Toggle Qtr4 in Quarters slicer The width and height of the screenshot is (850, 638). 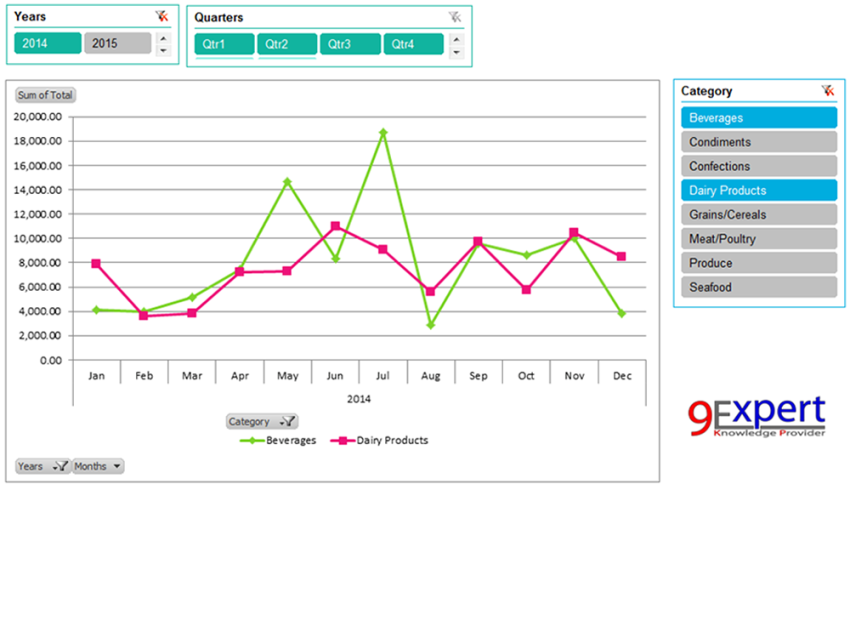coord(414,44)
